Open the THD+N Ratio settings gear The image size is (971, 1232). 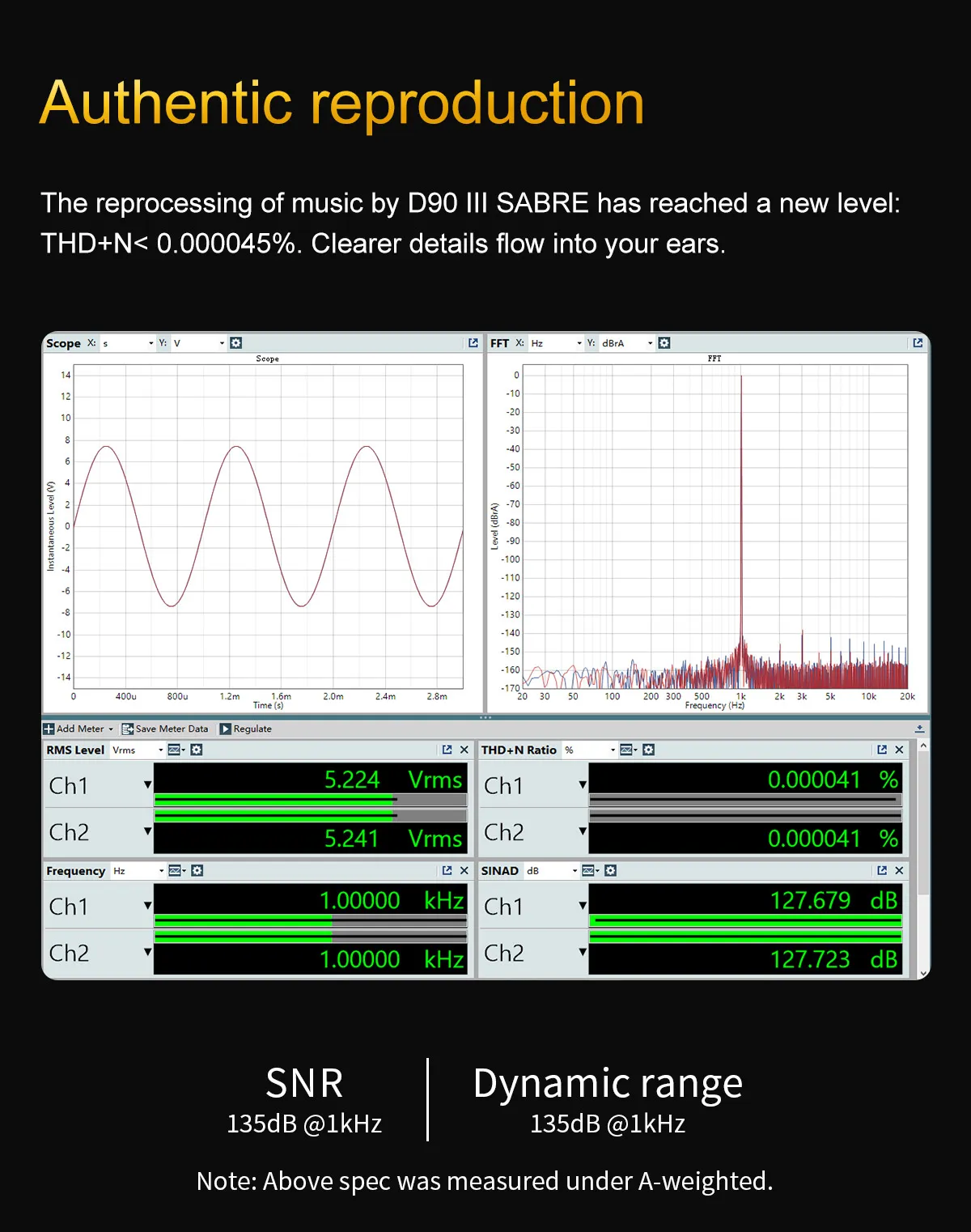tap(650, 750)
